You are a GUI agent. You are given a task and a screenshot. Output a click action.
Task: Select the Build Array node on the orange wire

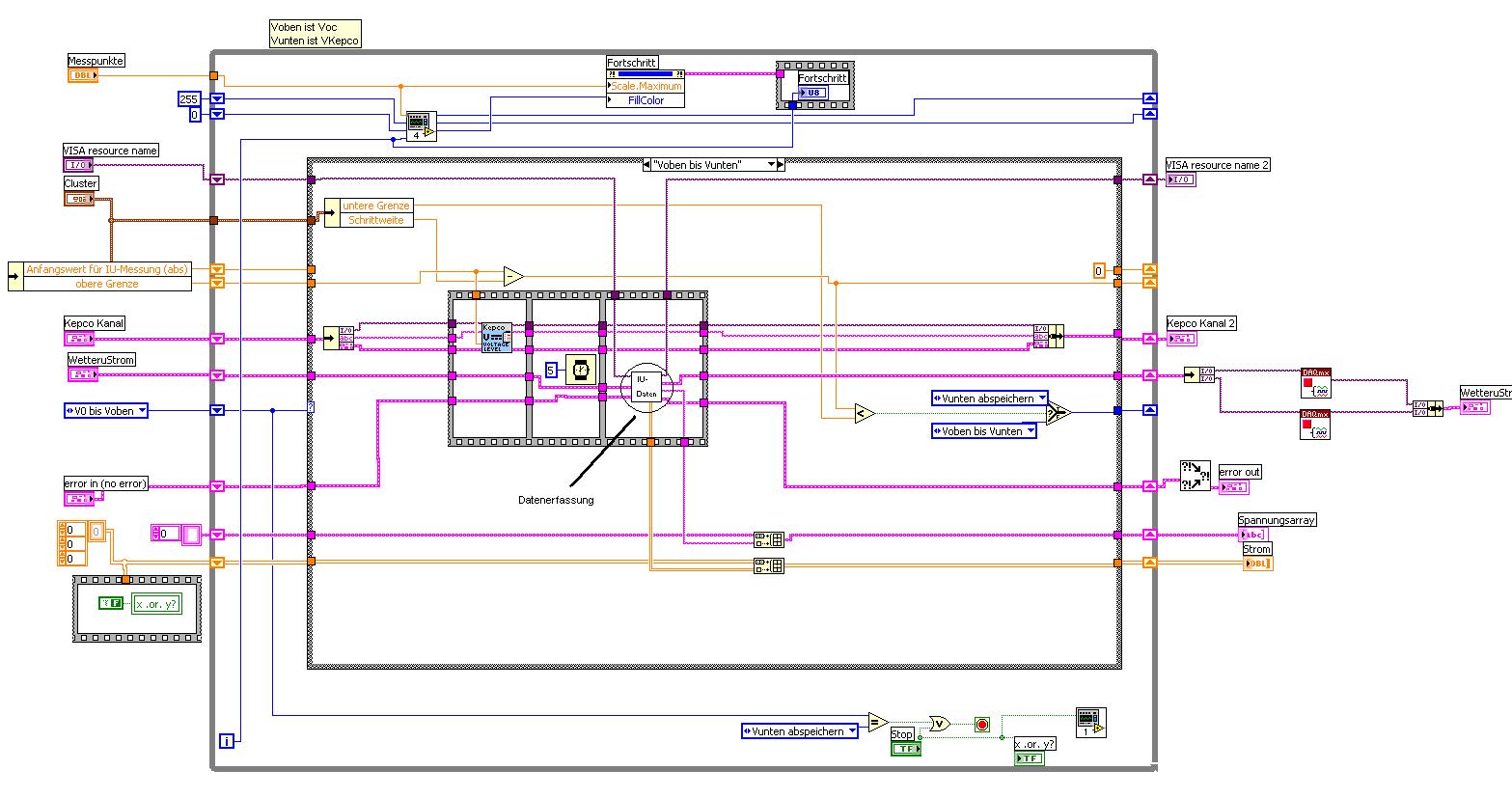tap(769, 566)
